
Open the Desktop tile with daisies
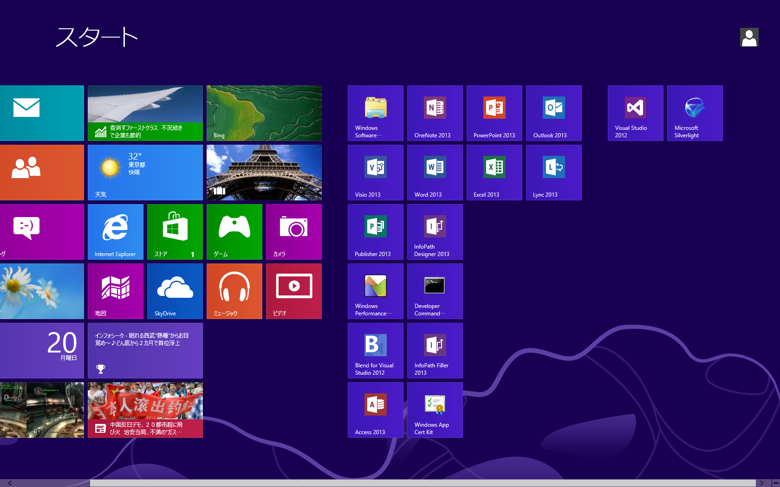(x=42, y=291)
